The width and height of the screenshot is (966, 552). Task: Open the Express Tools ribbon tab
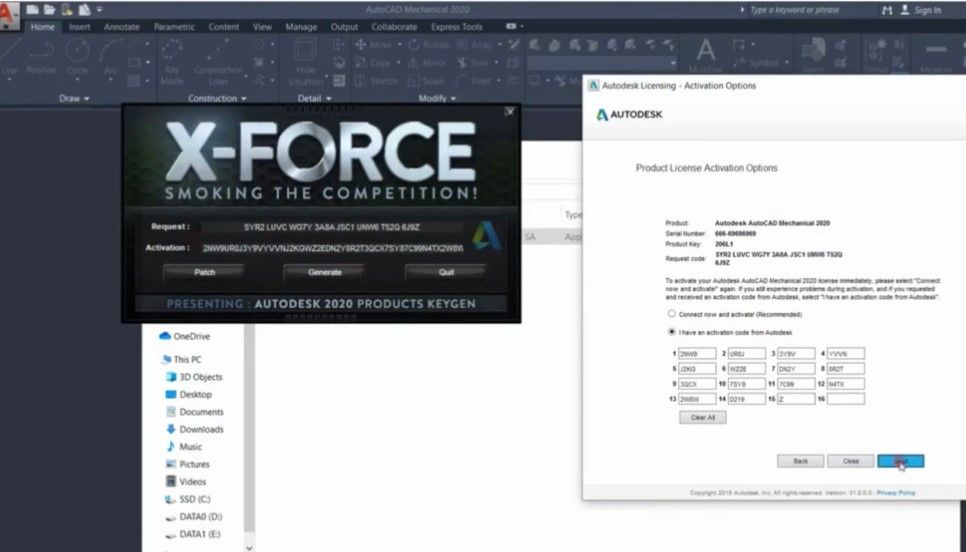tap(457, 27)
